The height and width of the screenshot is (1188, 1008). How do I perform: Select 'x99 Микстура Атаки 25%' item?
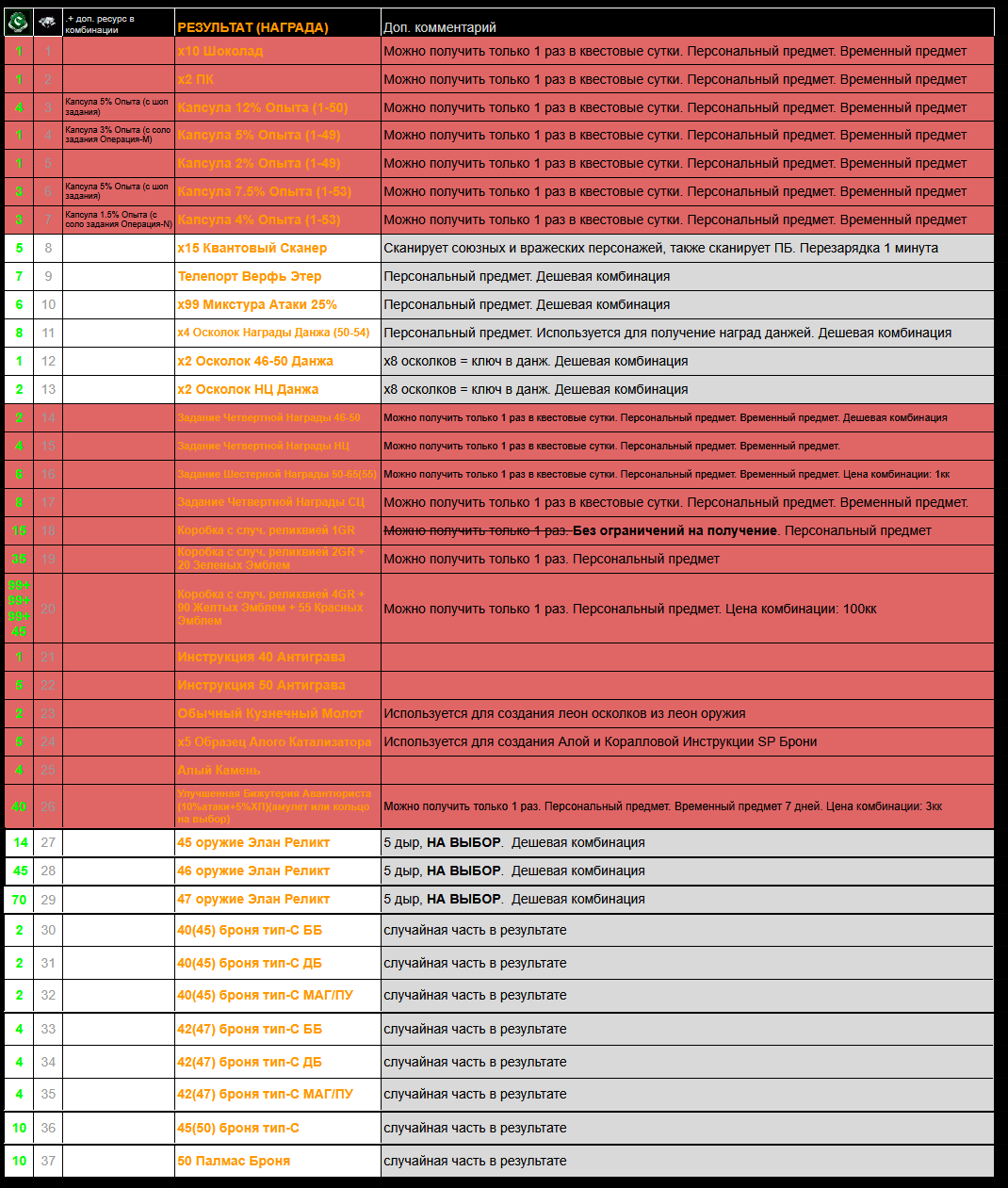tap(257, 304)
